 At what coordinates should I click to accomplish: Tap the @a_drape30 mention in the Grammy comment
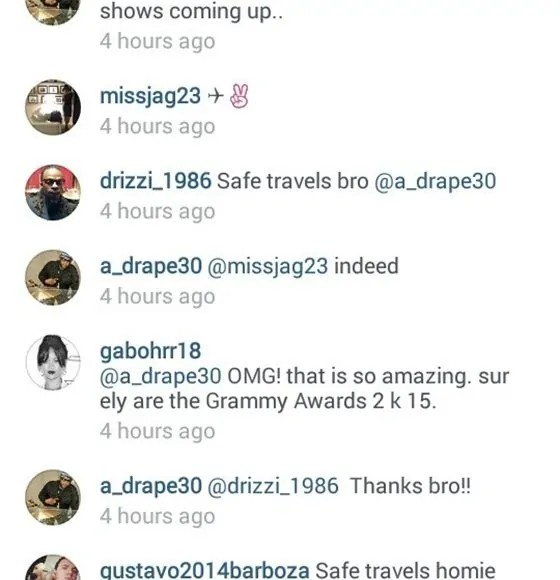point(161,377)
